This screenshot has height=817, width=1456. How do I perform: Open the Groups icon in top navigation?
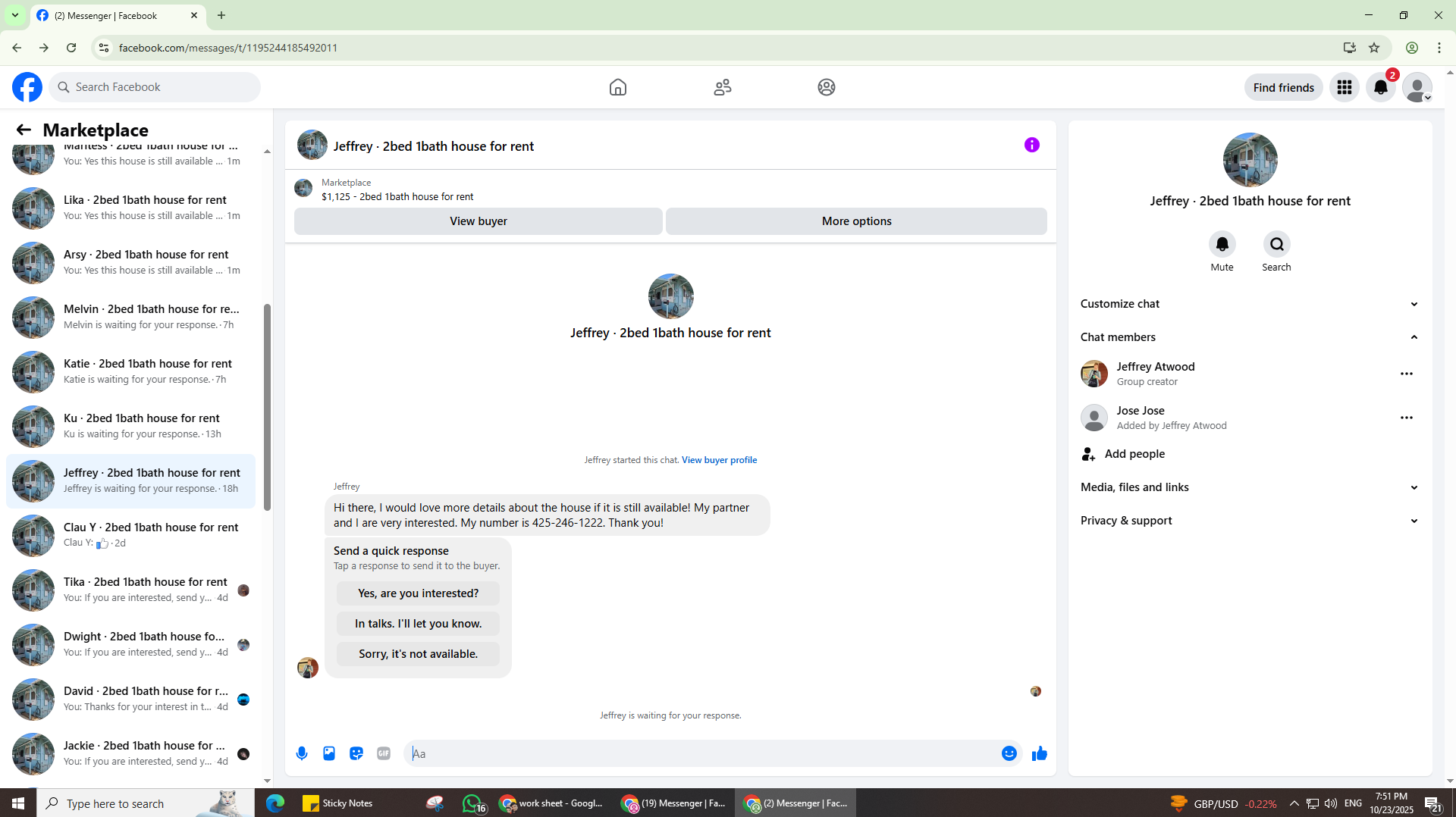pyautogui.click(x=827, y=87)
